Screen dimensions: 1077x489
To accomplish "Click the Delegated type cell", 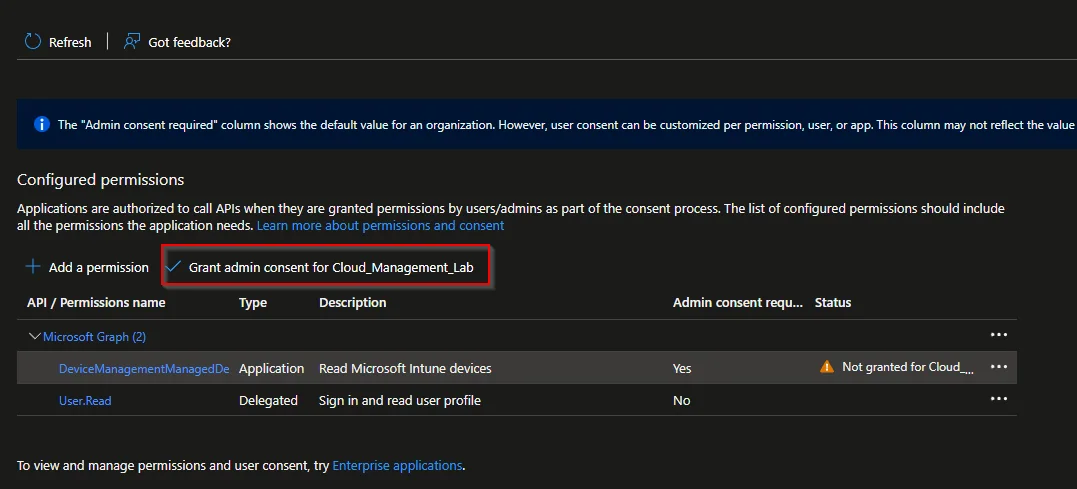I will [268, 400].
